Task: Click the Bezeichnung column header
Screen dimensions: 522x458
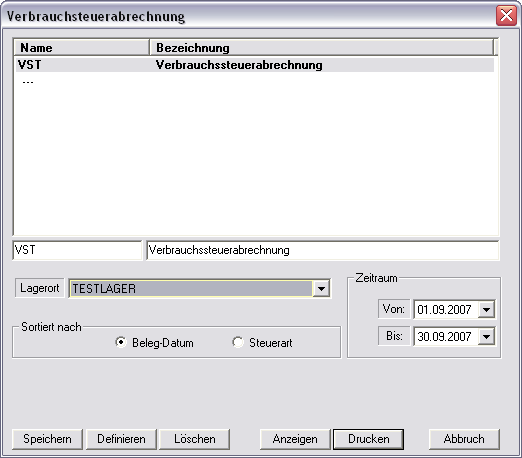Action: pos(321,47)
